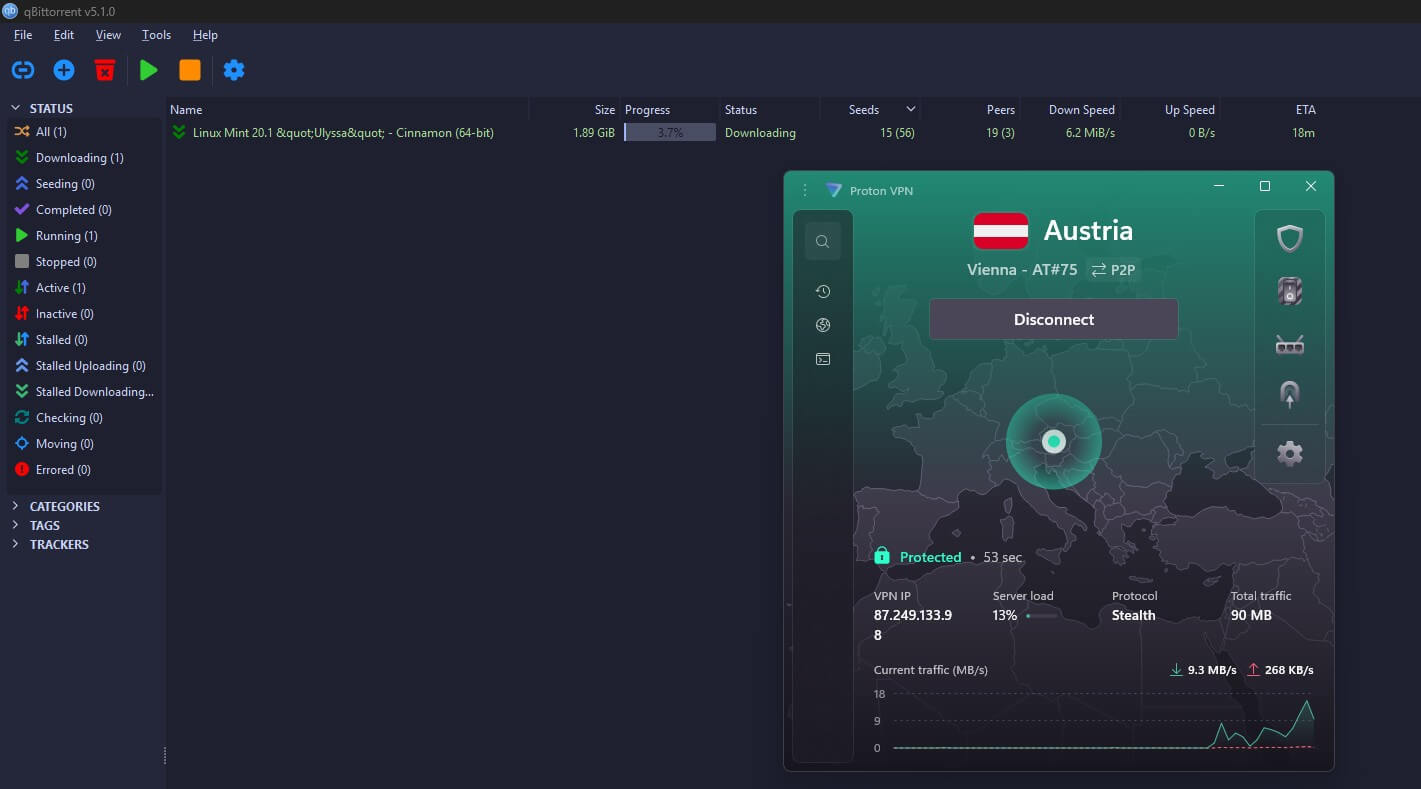Select the Stopped (0) filter
This screenshot has width=1421, height=789.
[x=84, y=262]
